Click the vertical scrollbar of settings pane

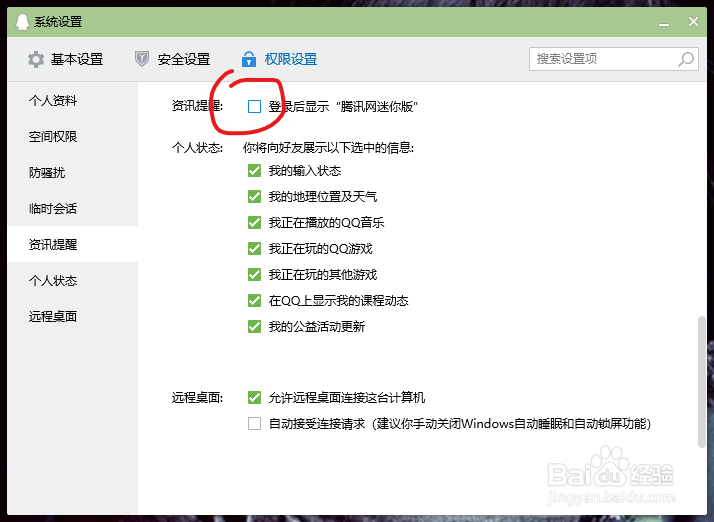pyautogui.click(x=702, y=382)
